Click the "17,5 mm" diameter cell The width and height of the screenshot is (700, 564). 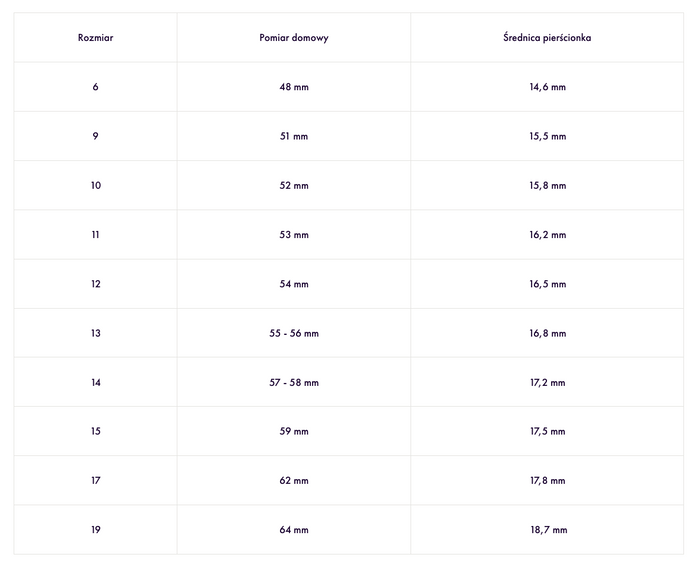click(x=547, y=431)
